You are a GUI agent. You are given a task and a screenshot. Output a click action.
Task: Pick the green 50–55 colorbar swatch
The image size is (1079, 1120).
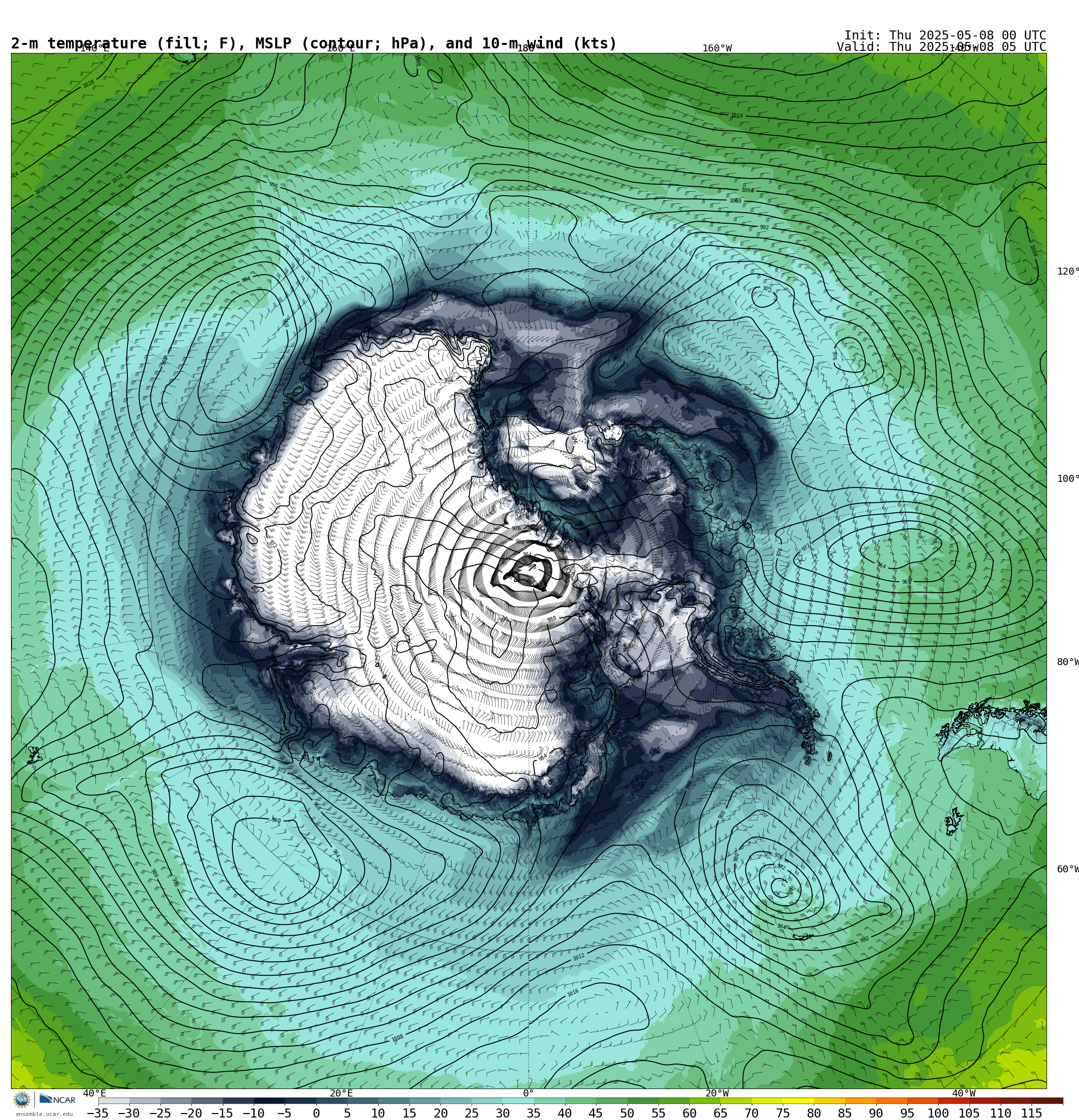[643, 1101]
